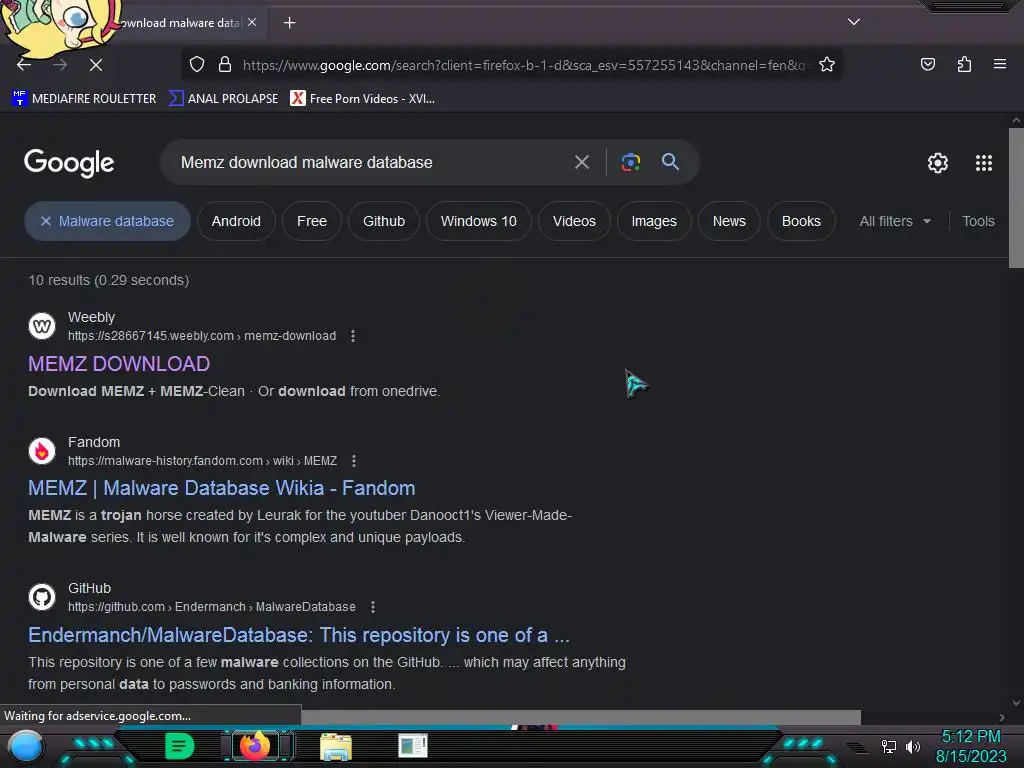
Task: Click the GitHub site favicon
Action: coord(42,596)
